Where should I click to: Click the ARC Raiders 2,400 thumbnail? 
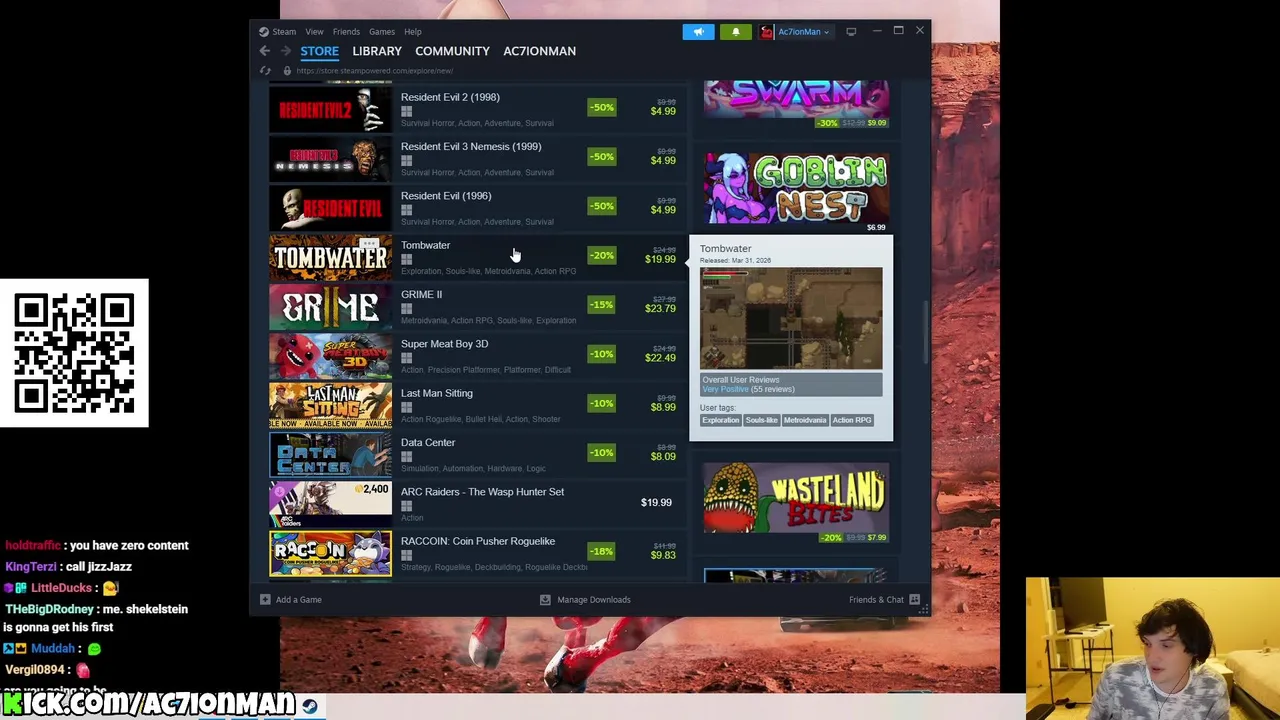pos(330,504)
